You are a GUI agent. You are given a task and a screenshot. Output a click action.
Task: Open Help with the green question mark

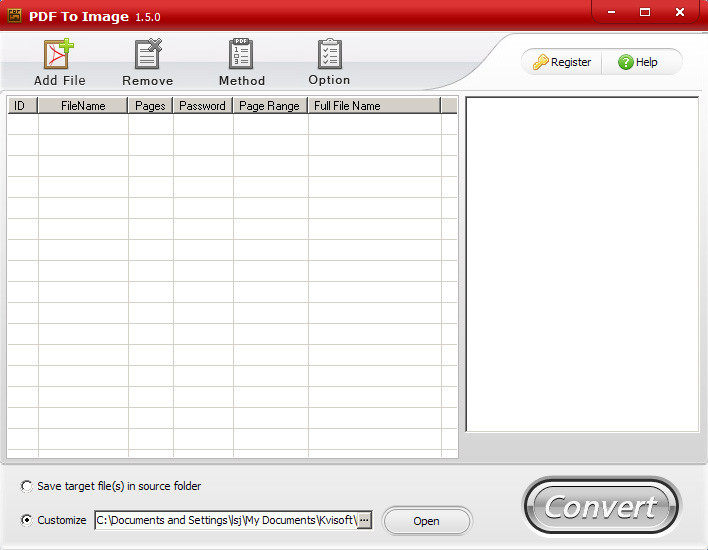[638, 62]
